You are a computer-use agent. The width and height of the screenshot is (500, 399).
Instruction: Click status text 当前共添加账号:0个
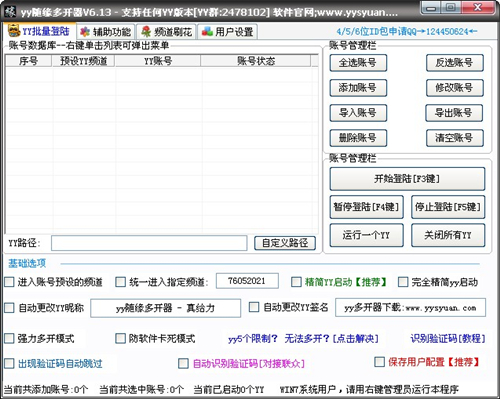click(x=46, y=389)
